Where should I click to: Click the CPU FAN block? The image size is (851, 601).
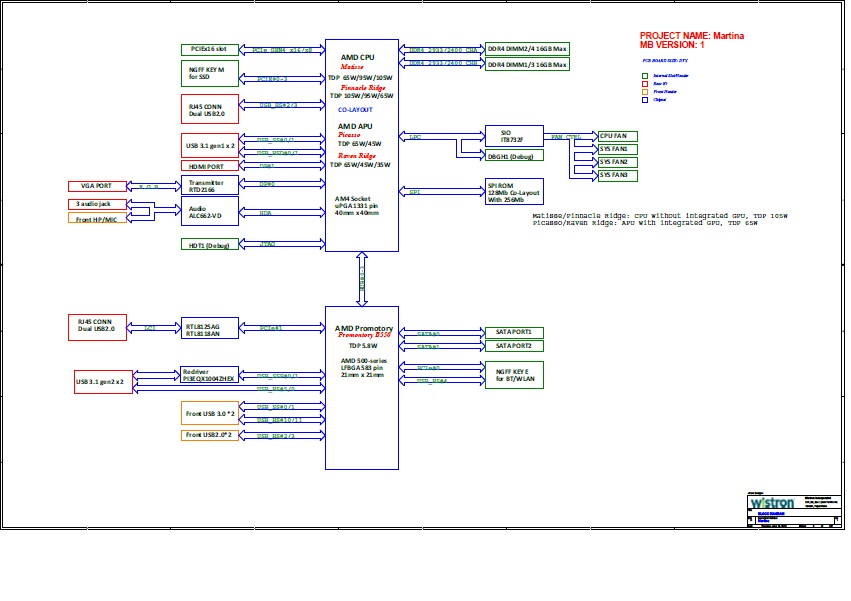618,136
